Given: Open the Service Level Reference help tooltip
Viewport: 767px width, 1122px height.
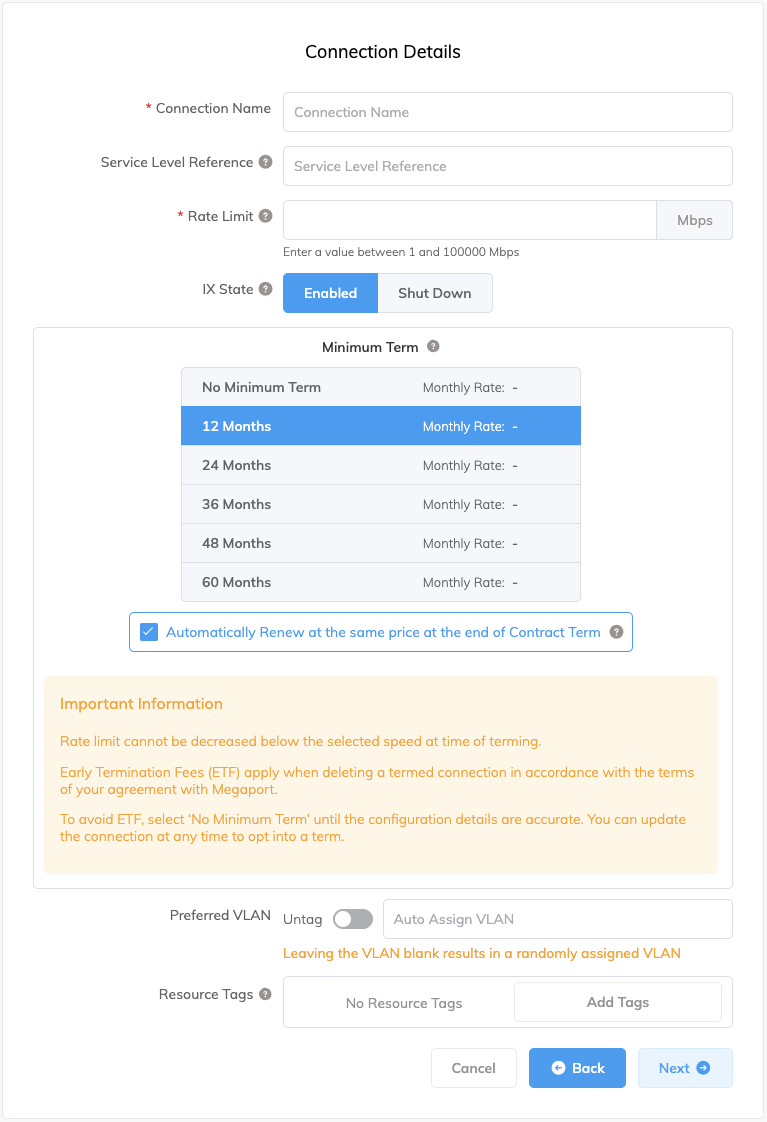Looking at the screenshot, I should (x=265, y=163).
